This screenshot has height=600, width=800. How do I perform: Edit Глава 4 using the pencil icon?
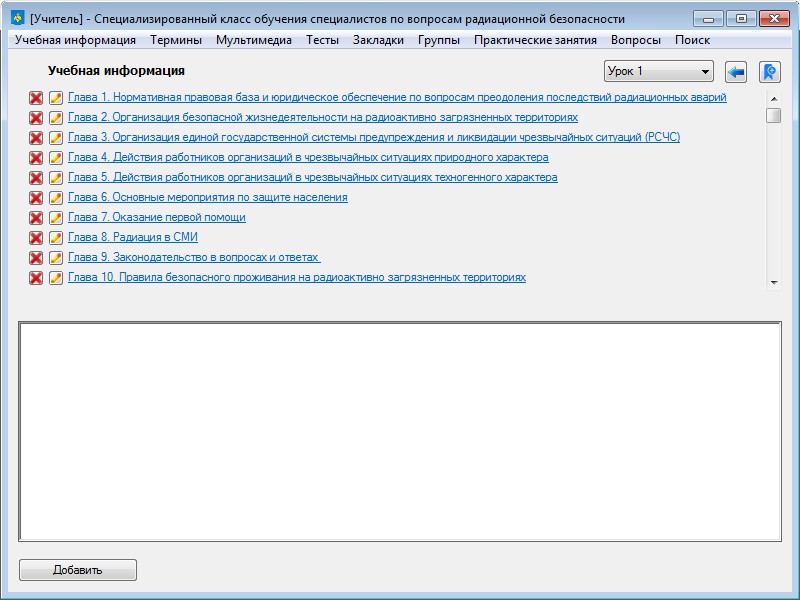pyautogui.click(x=56, y=158)
